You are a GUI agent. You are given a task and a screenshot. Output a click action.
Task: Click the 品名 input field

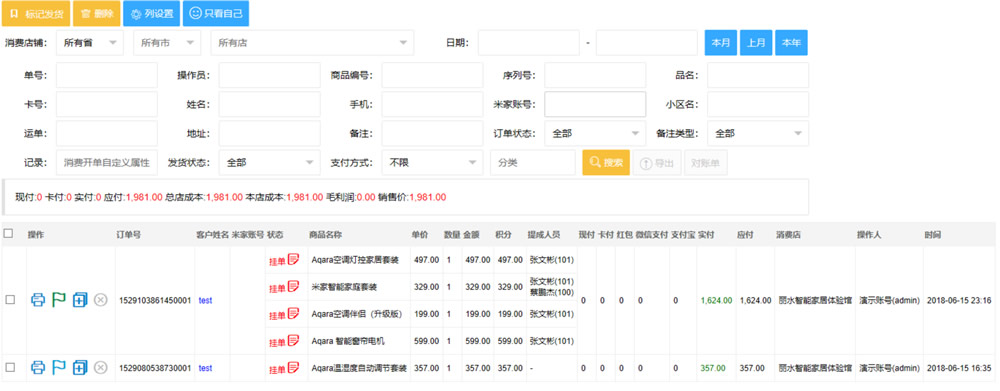coord(758,75)
